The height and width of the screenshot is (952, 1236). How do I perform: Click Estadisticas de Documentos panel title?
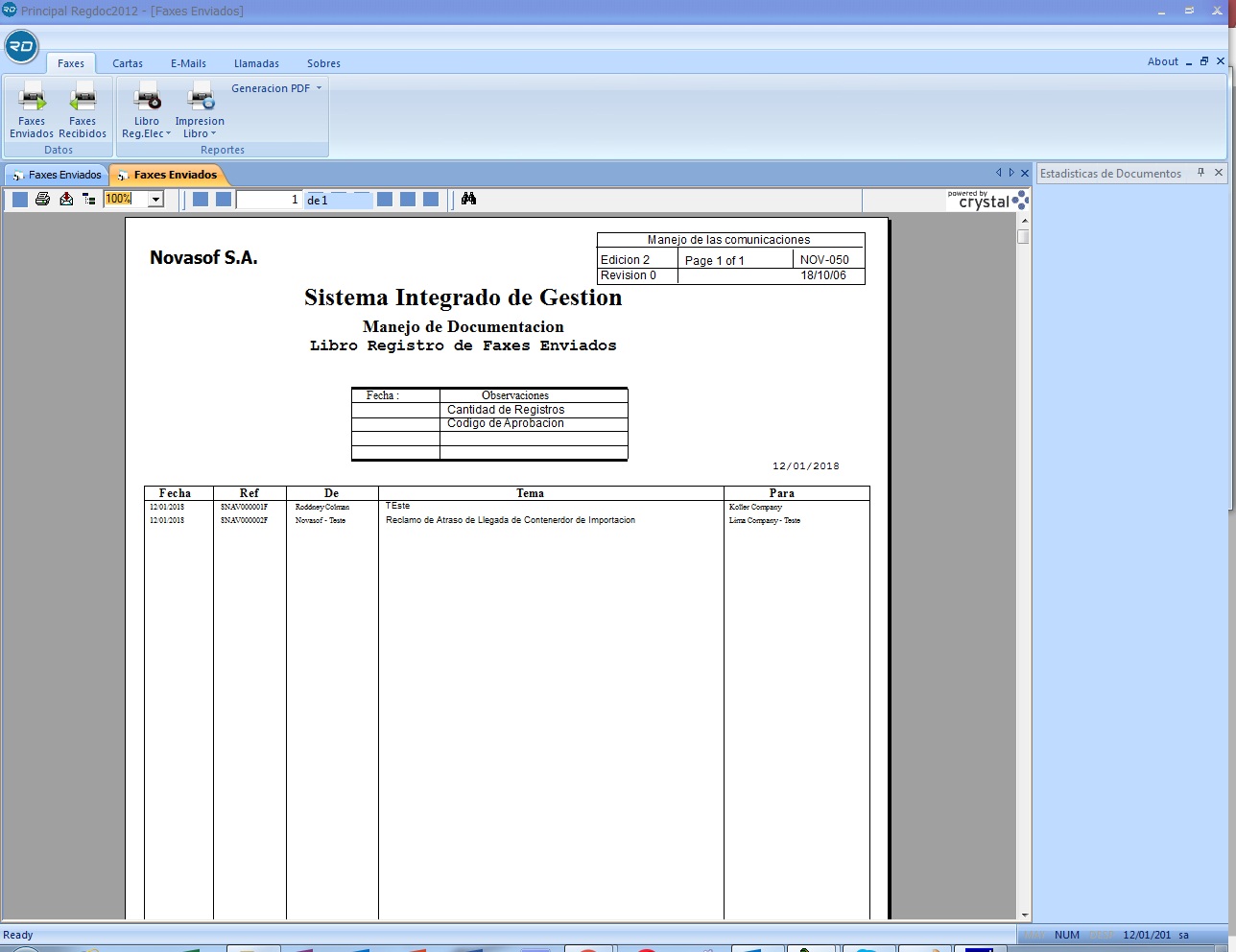[x=1110, y=174]
